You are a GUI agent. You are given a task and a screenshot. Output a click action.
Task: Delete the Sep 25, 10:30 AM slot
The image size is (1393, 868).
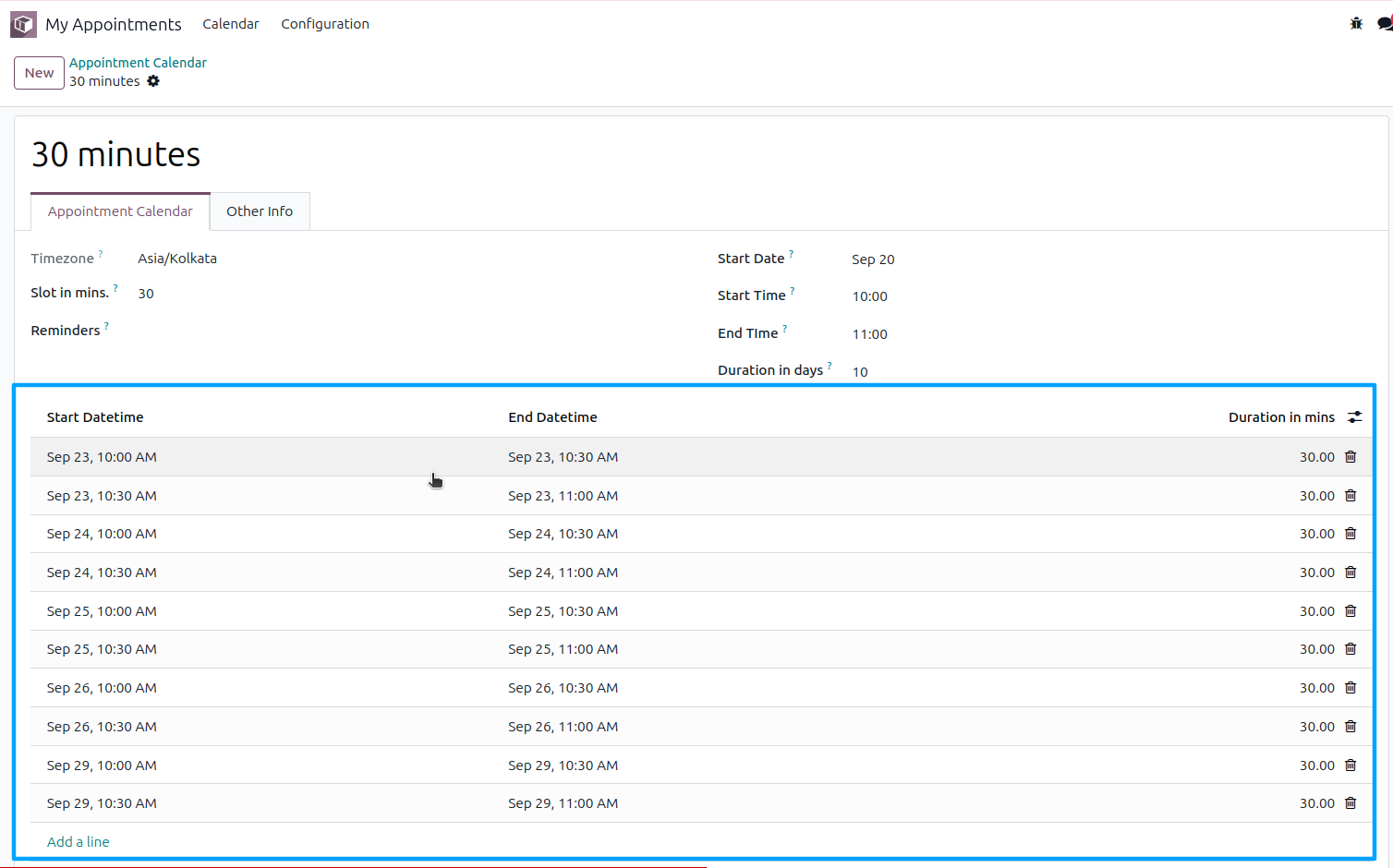[1351, 649]
